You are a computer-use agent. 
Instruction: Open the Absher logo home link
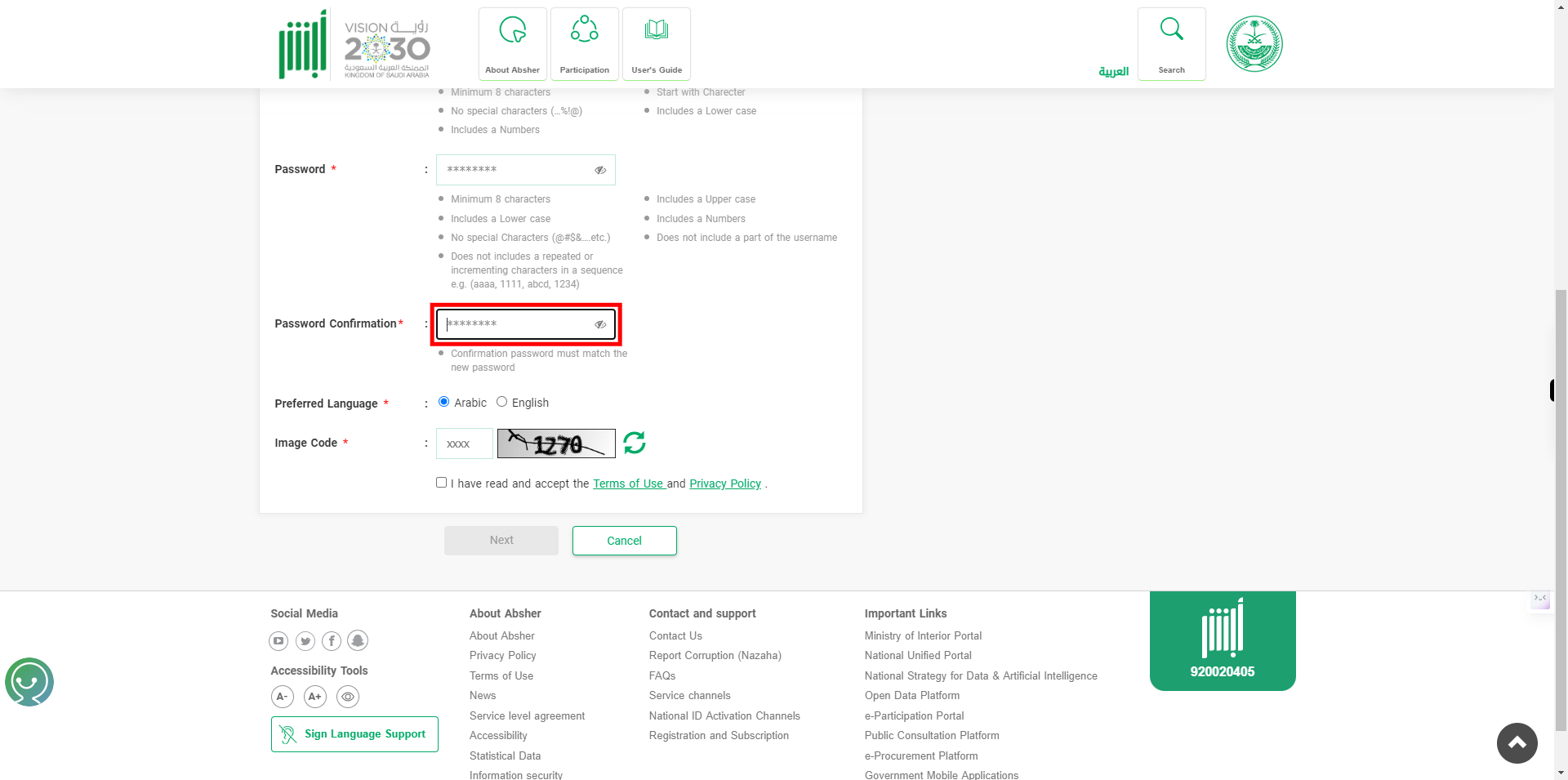tap(303, 44)
